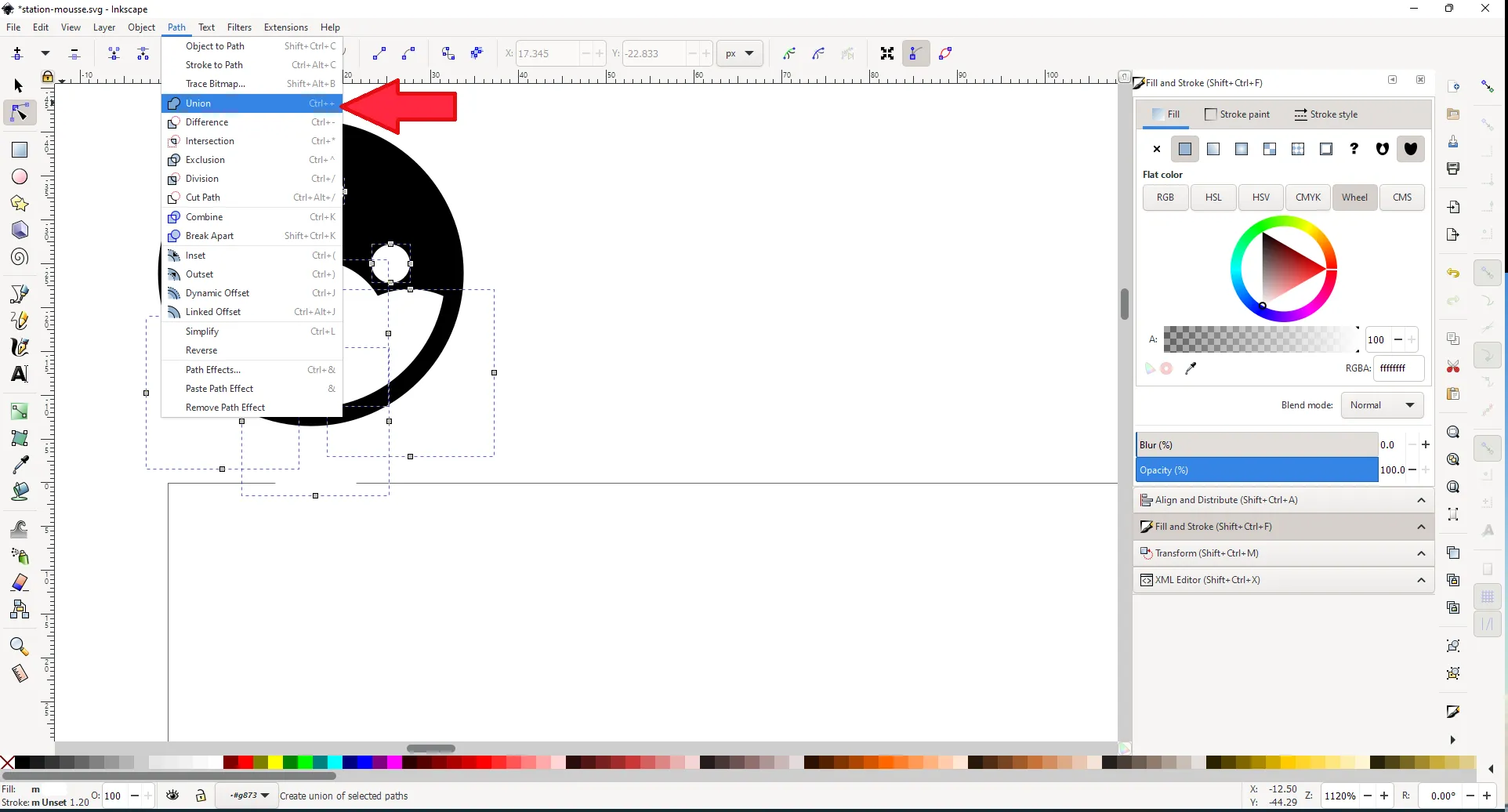This screenshot has height=812, width=1508.
Task: Click the color picker eyedropper in Fill panel
Action: 1191,368
